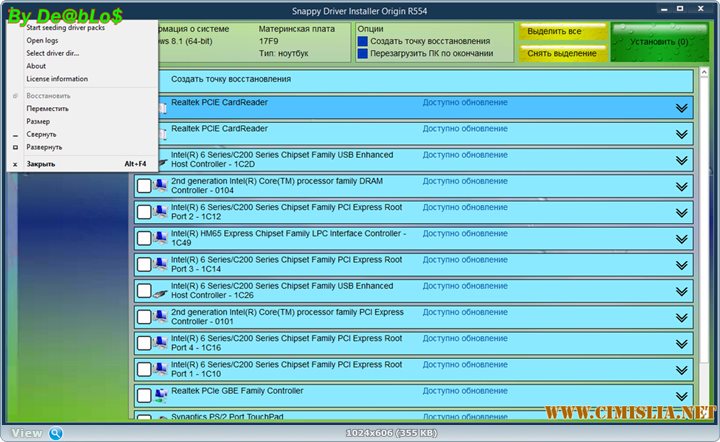The image size is (720, 442).
Task: Click device icon for HM65 LPC Interface Controller
Action: (x=161, y=238)
